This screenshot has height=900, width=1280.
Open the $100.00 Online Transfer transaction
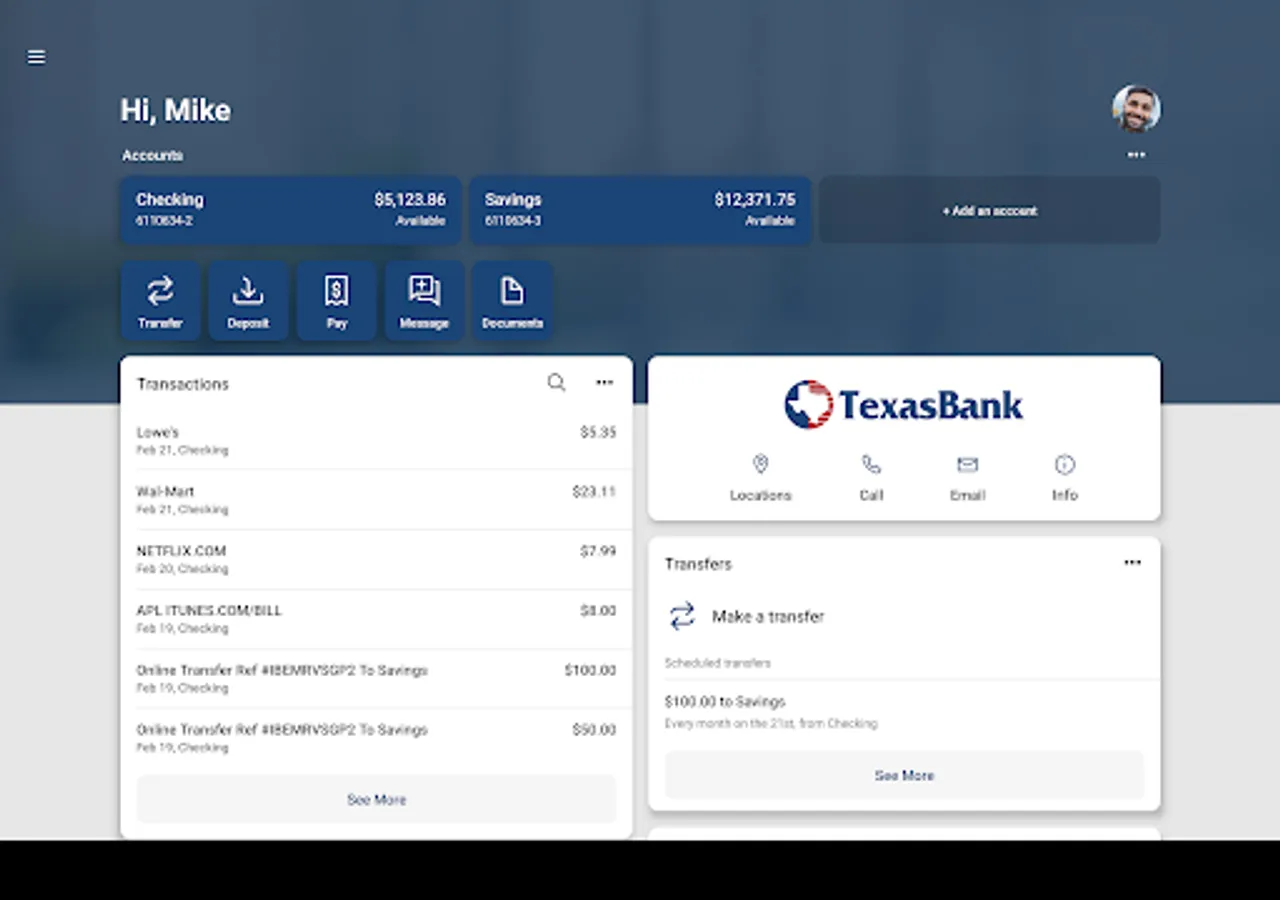pos(376,678)
